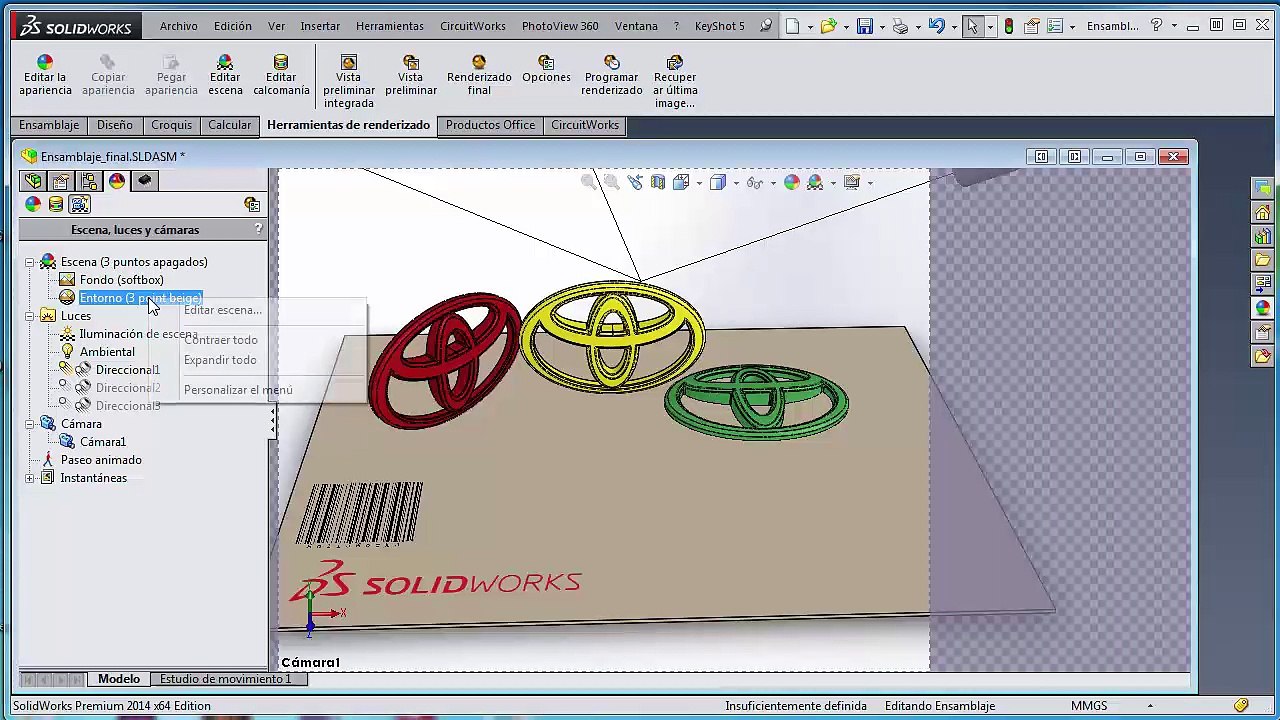Open the hide/show items dropdown arrow

(774, 183)
